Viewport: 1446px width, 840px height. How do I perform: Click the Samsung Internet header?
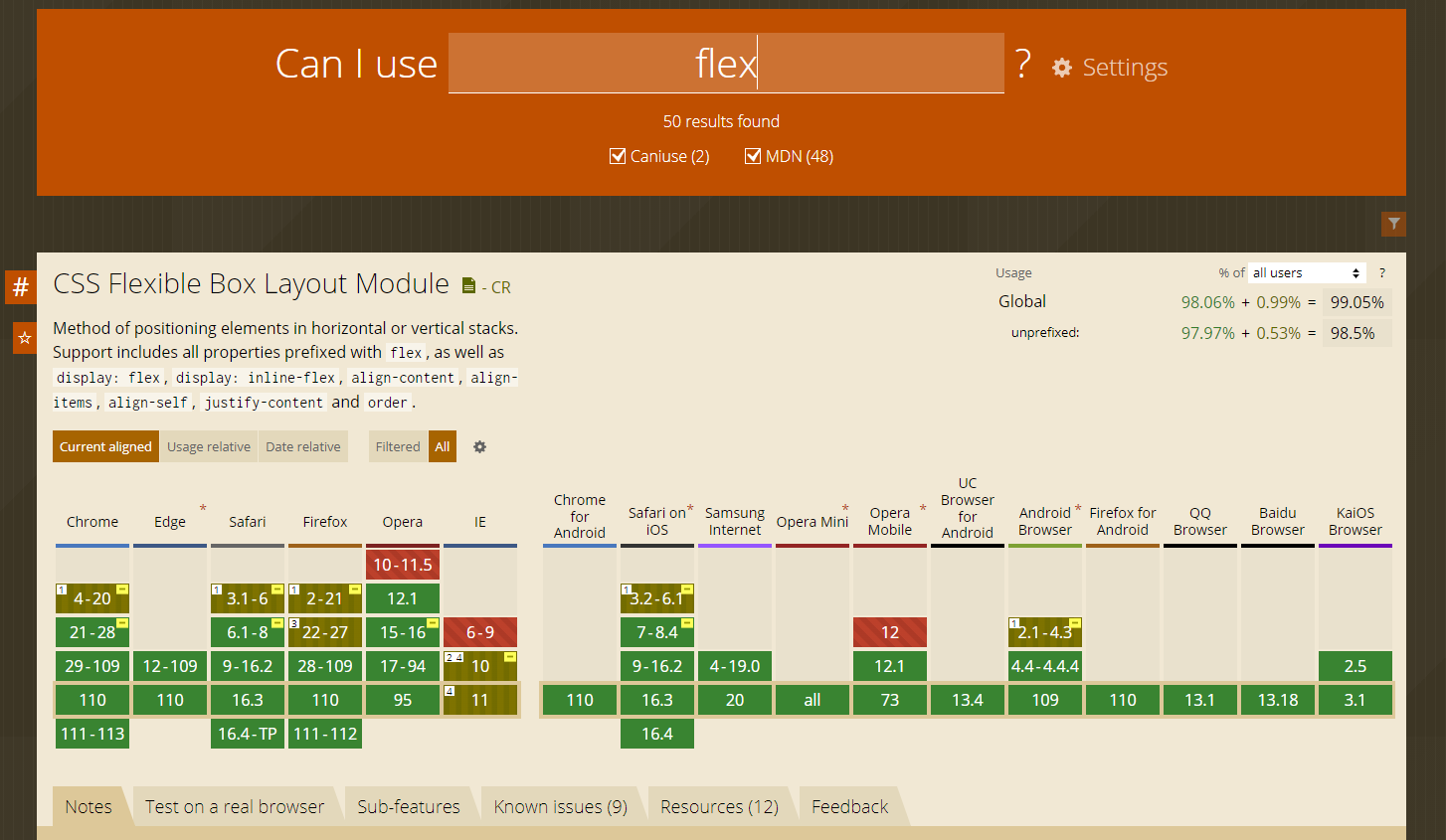(x=735, y=521)
